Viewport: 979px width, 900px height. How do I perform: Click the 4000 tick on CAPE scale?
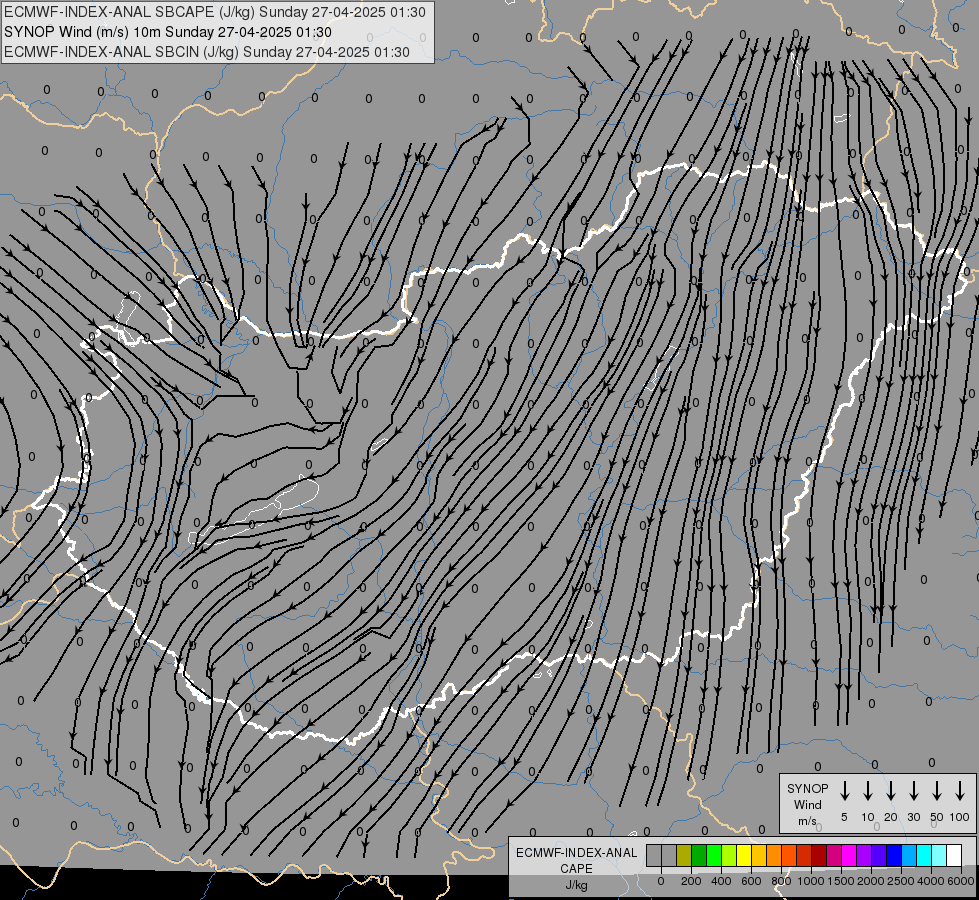tap(931, 881)
